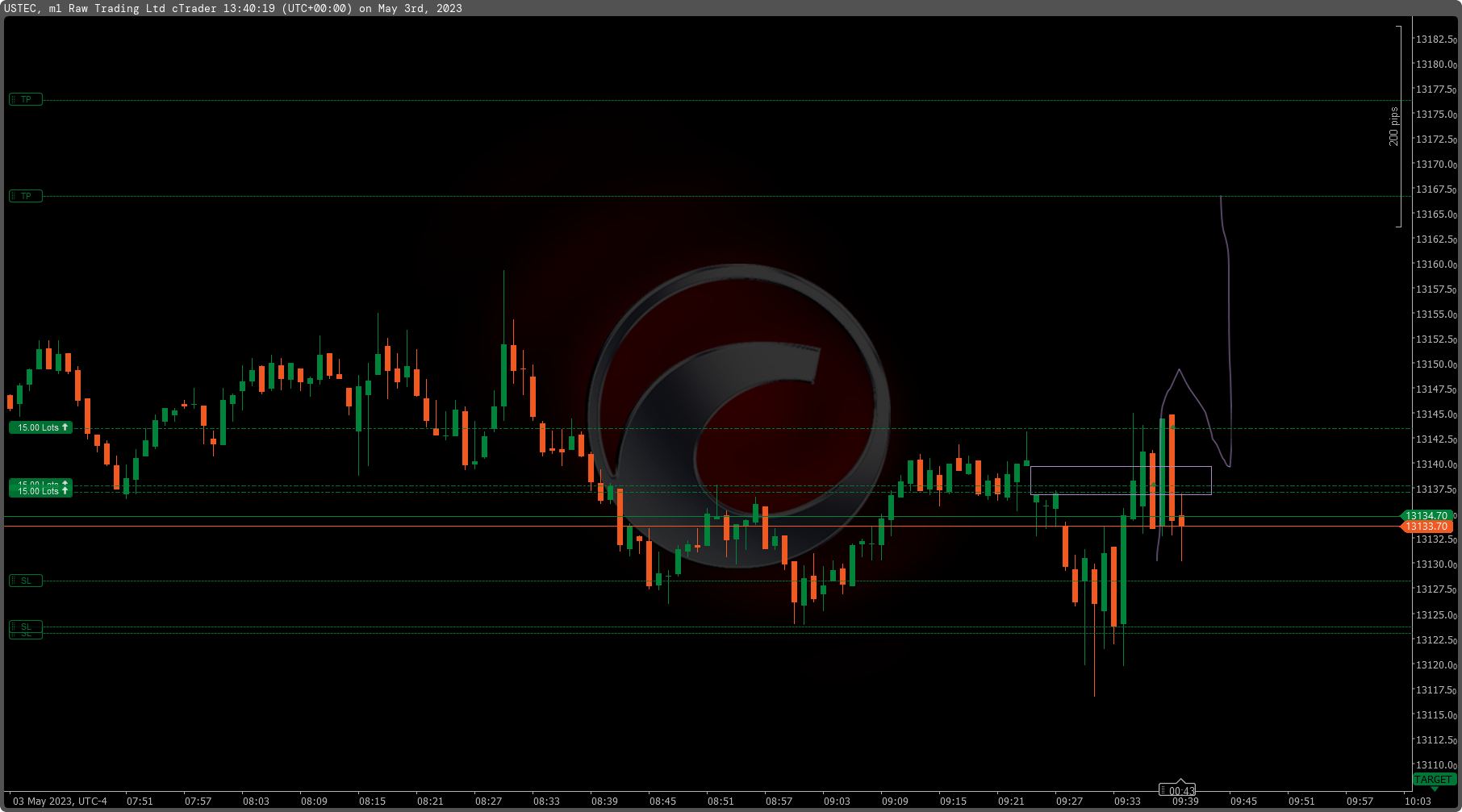Select the second TP label near 13167.5
The height and width of the screenshot is (812, 1462).
(25, 195)
